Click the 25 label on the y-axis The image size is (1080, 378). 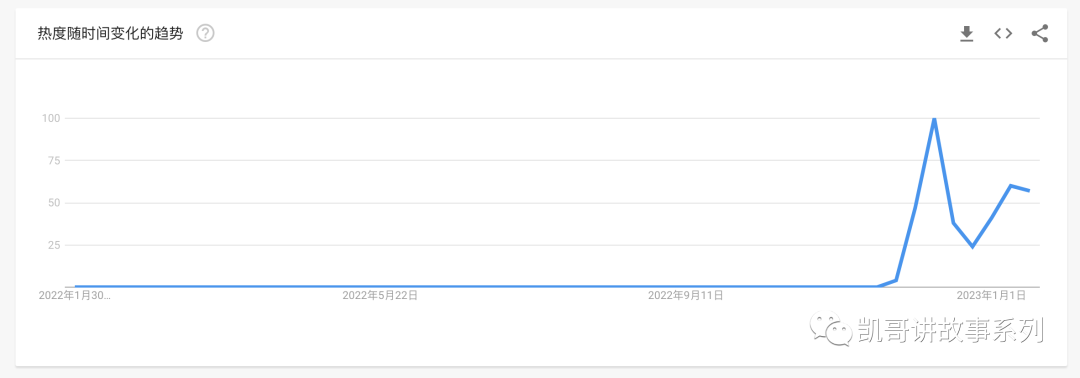pyautogui.click(x=55, y=245)
